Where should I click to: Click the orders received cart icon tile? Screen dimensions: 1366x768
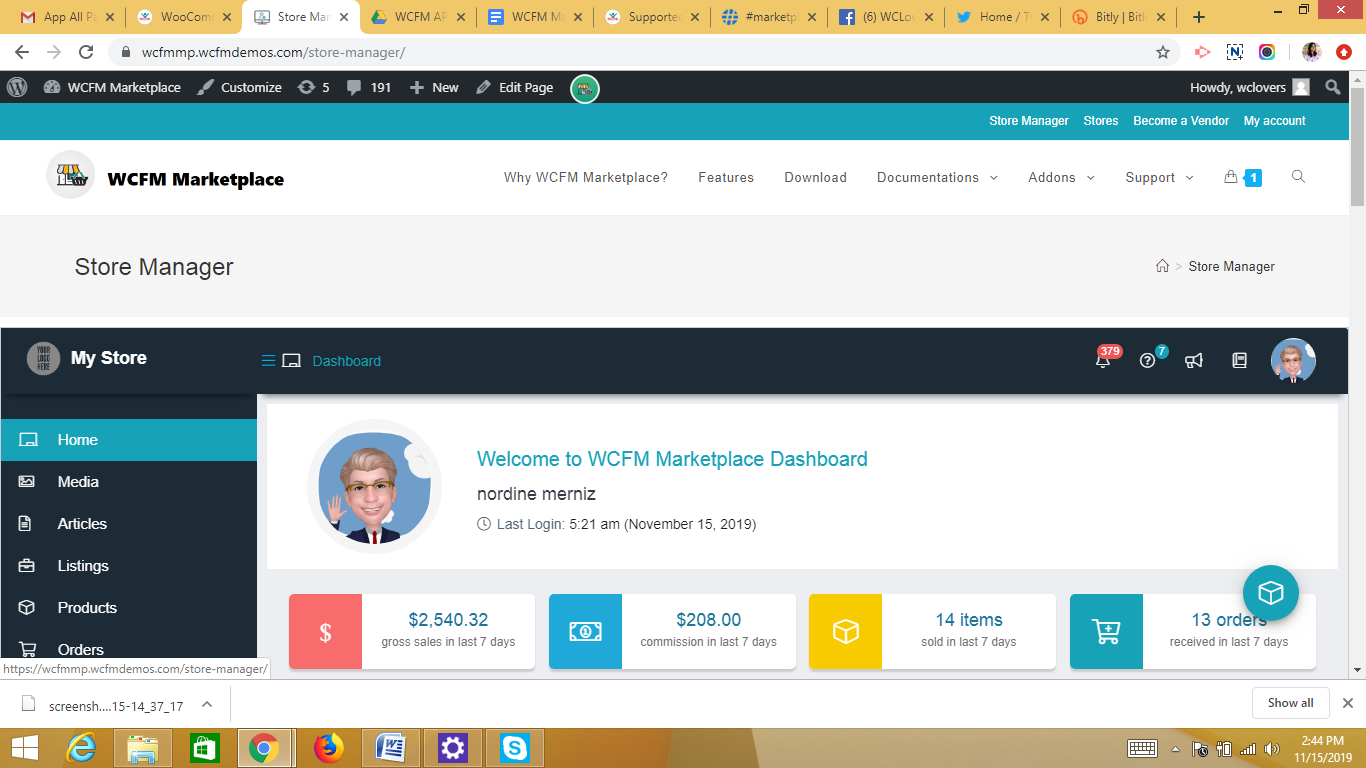1106,632
